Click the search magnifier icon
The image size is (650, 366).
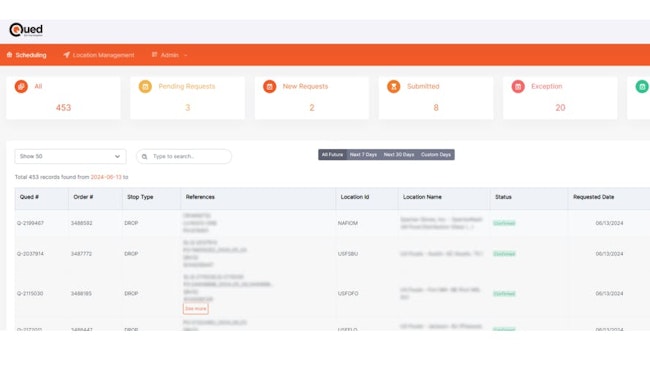144,157
